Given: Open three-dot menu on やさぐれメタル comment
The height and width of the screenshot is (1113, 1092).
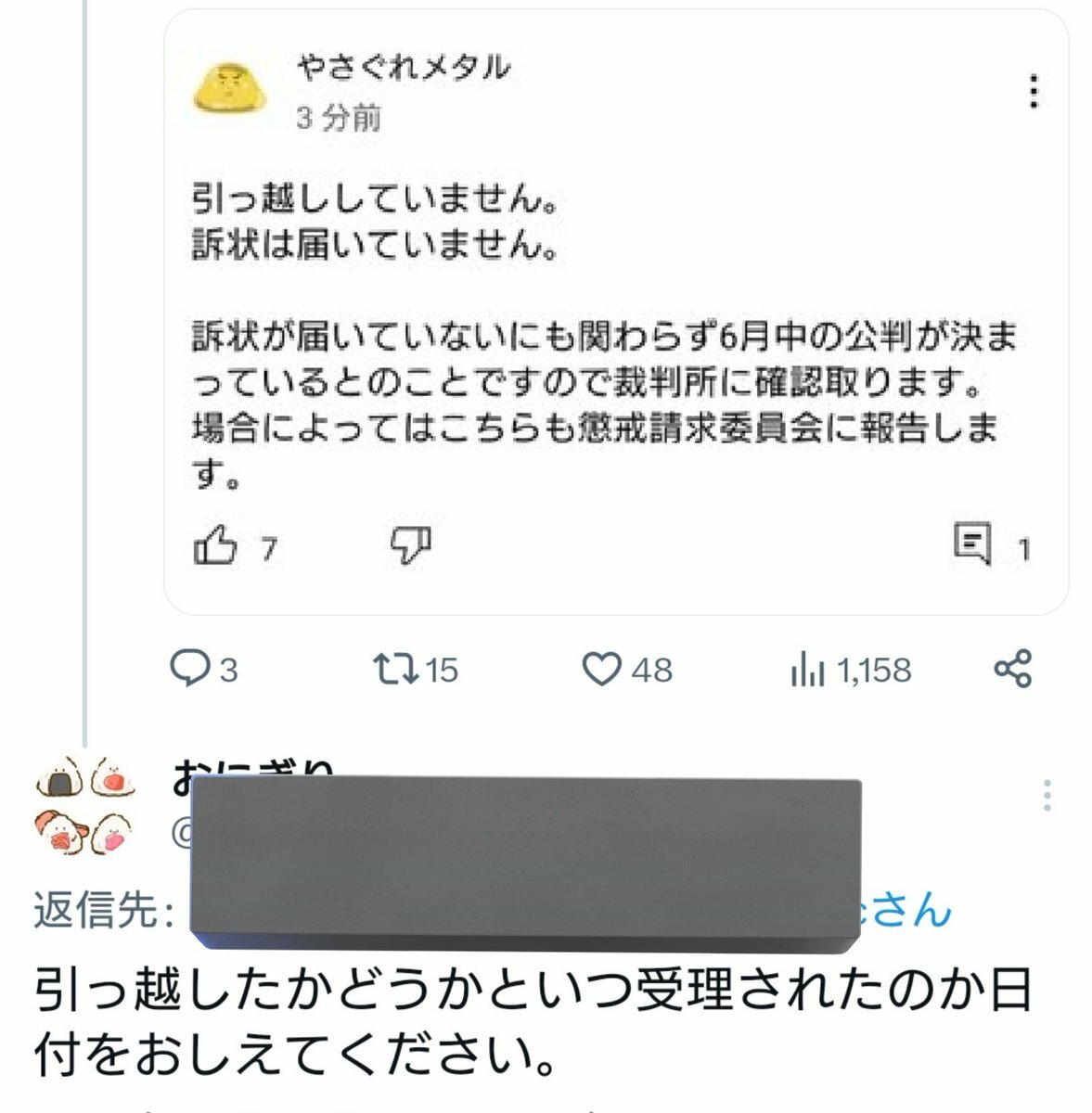Looking at the screenshot, I should tap(1034, 92).
